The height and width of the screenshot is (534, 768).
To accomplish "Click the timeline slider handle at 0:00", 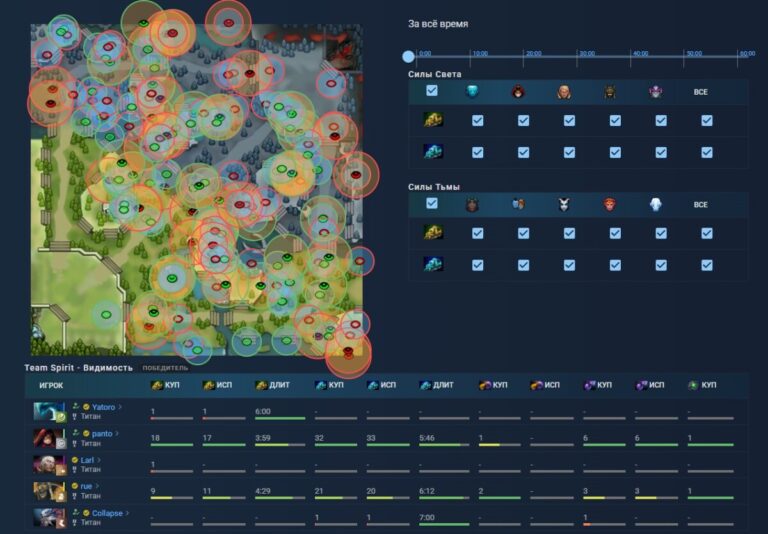I will [x=408, y=57].
